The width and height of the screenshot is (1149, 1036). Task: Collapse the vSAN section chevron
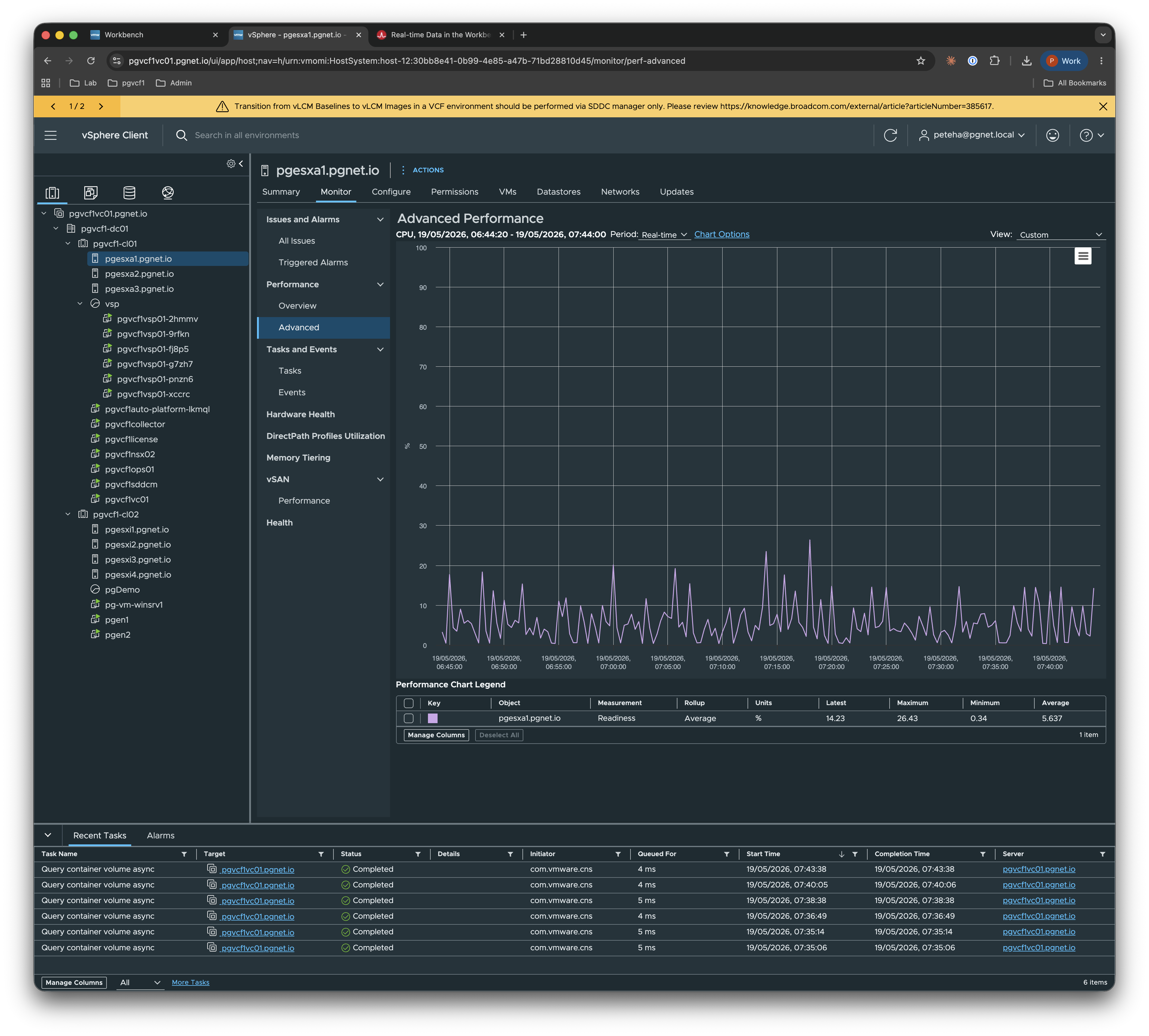pyautogui.click(x=380, y=479)
